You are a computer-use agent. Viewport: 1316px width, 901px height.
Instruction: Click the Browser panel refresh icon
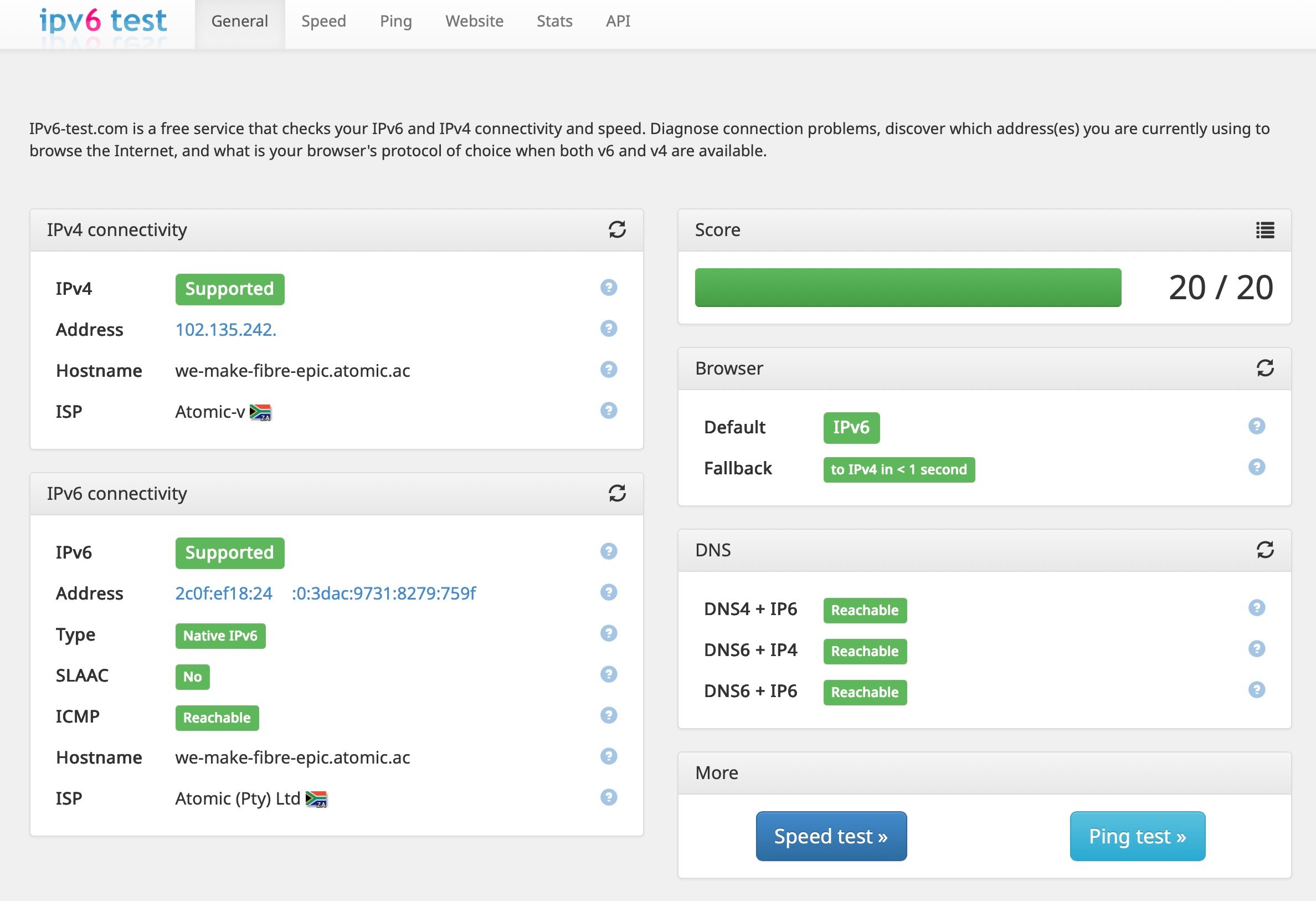pyautogui.click(x=1264, y=368)
